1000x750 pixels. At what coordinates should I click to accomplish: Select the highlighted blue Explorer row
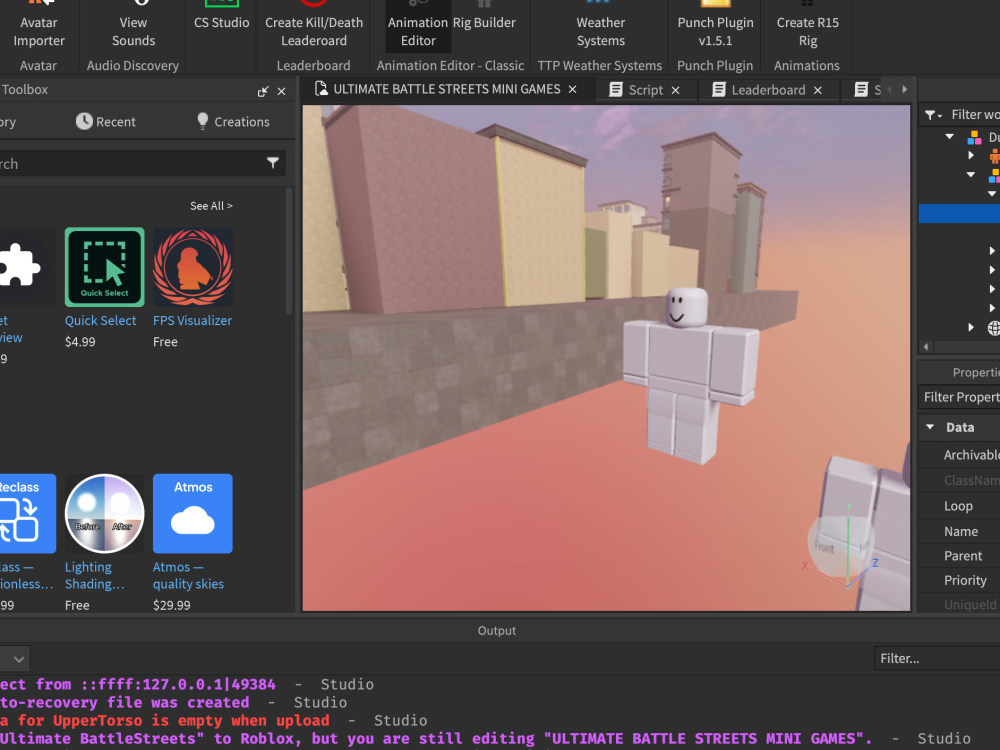coord(959,213)
